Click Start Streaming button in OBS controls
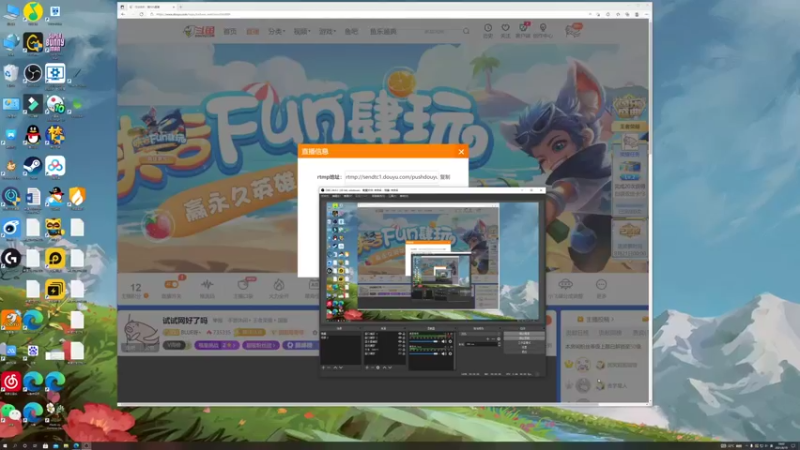The width and height of the screenshot is (800, 450). [524, 333]
